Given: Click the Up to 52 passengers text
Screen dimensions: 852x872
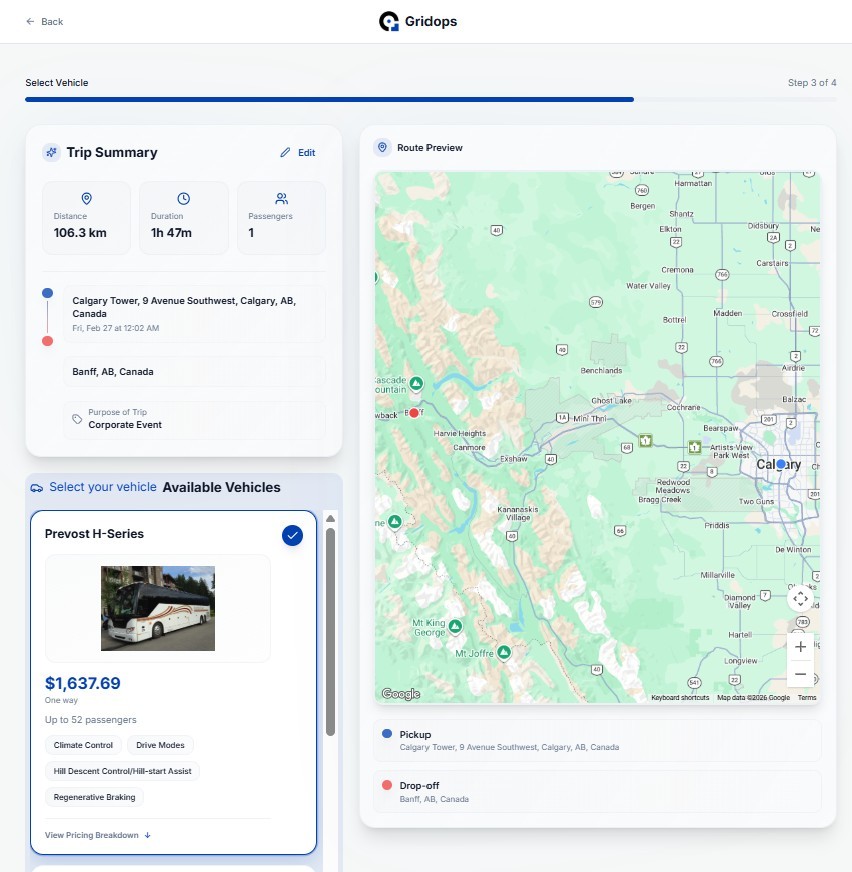Looking at the screenshot, I should point(91,720).
